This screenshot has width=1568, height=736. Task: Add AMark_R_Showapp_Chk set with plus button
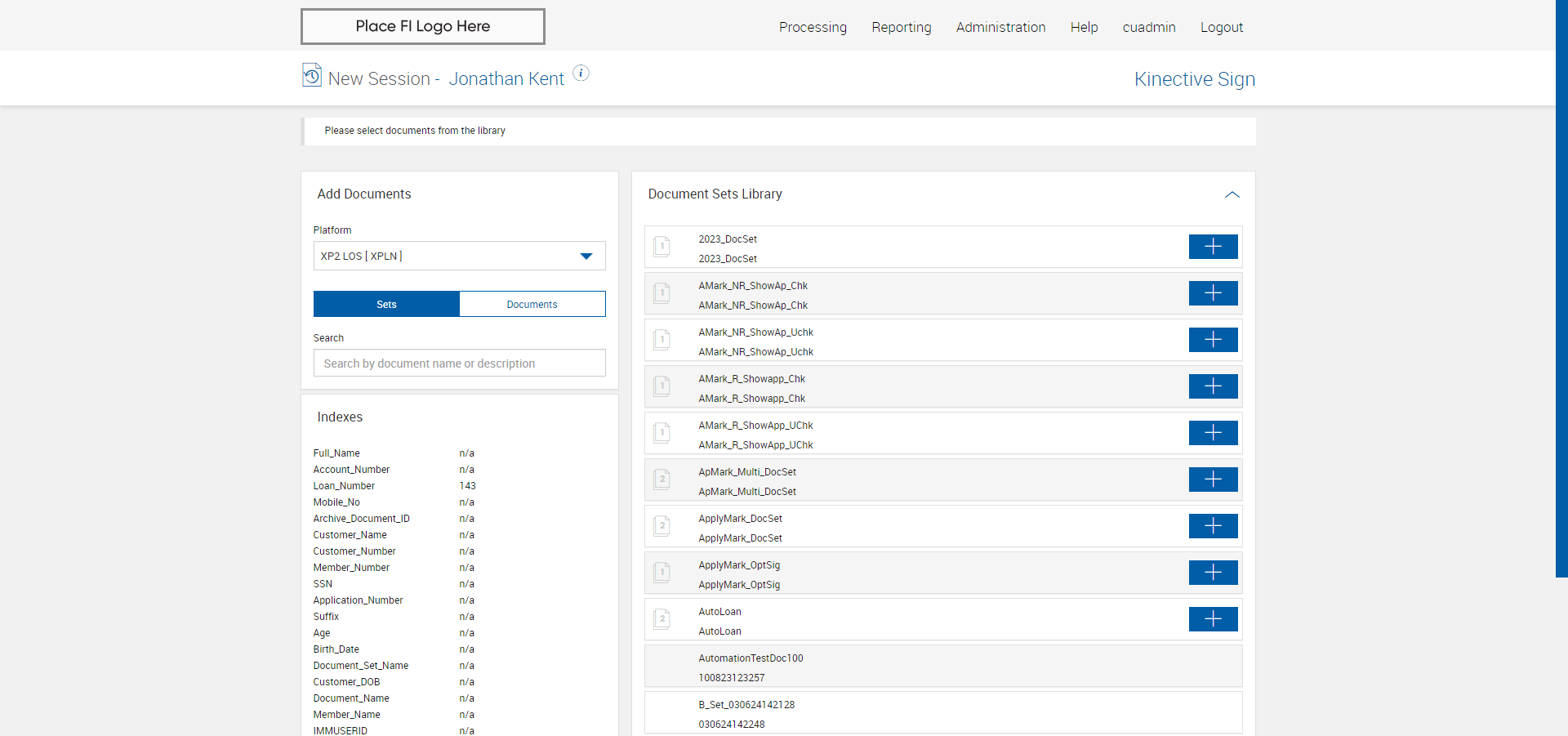1213,386
